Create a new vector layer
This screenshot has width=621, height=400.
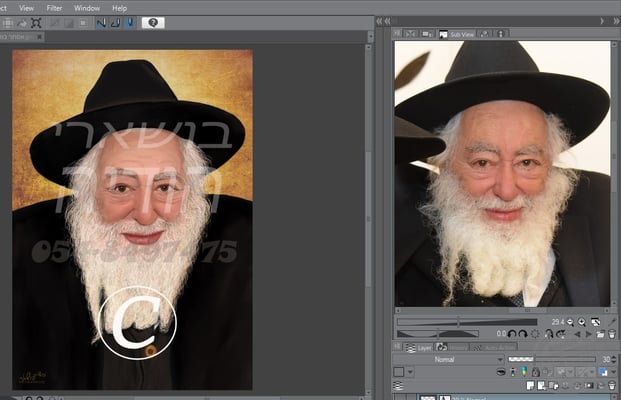coord(541,386)
